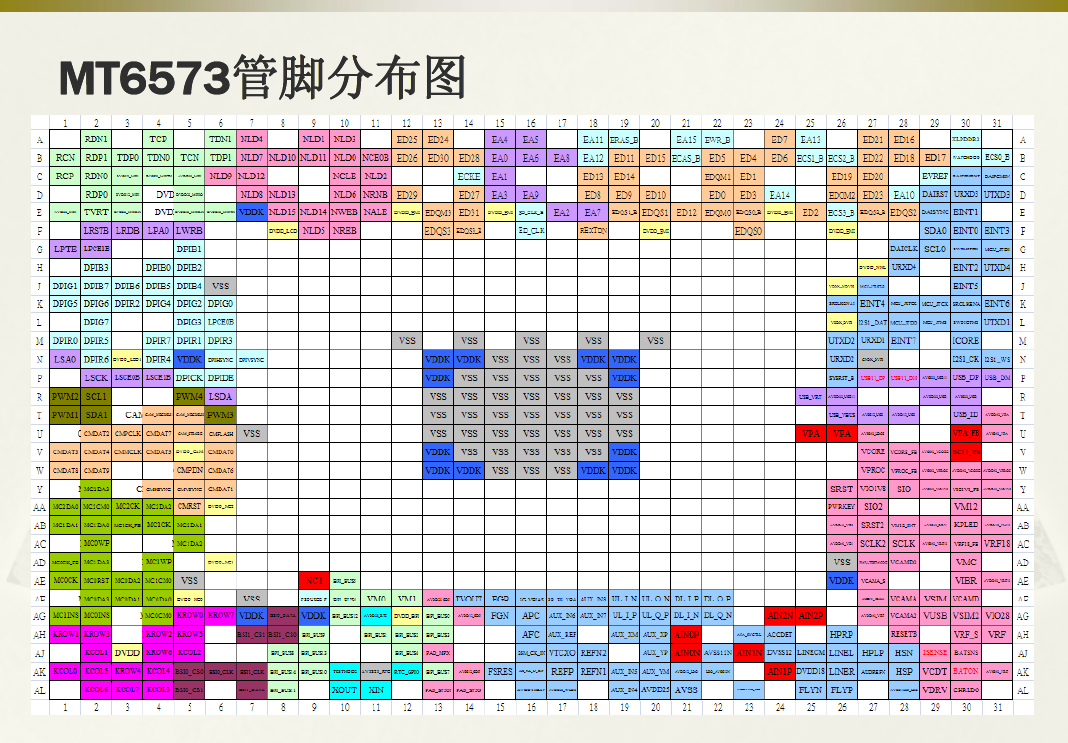
Task: Click the TVRT pin cell
Action: click(96, 212)
